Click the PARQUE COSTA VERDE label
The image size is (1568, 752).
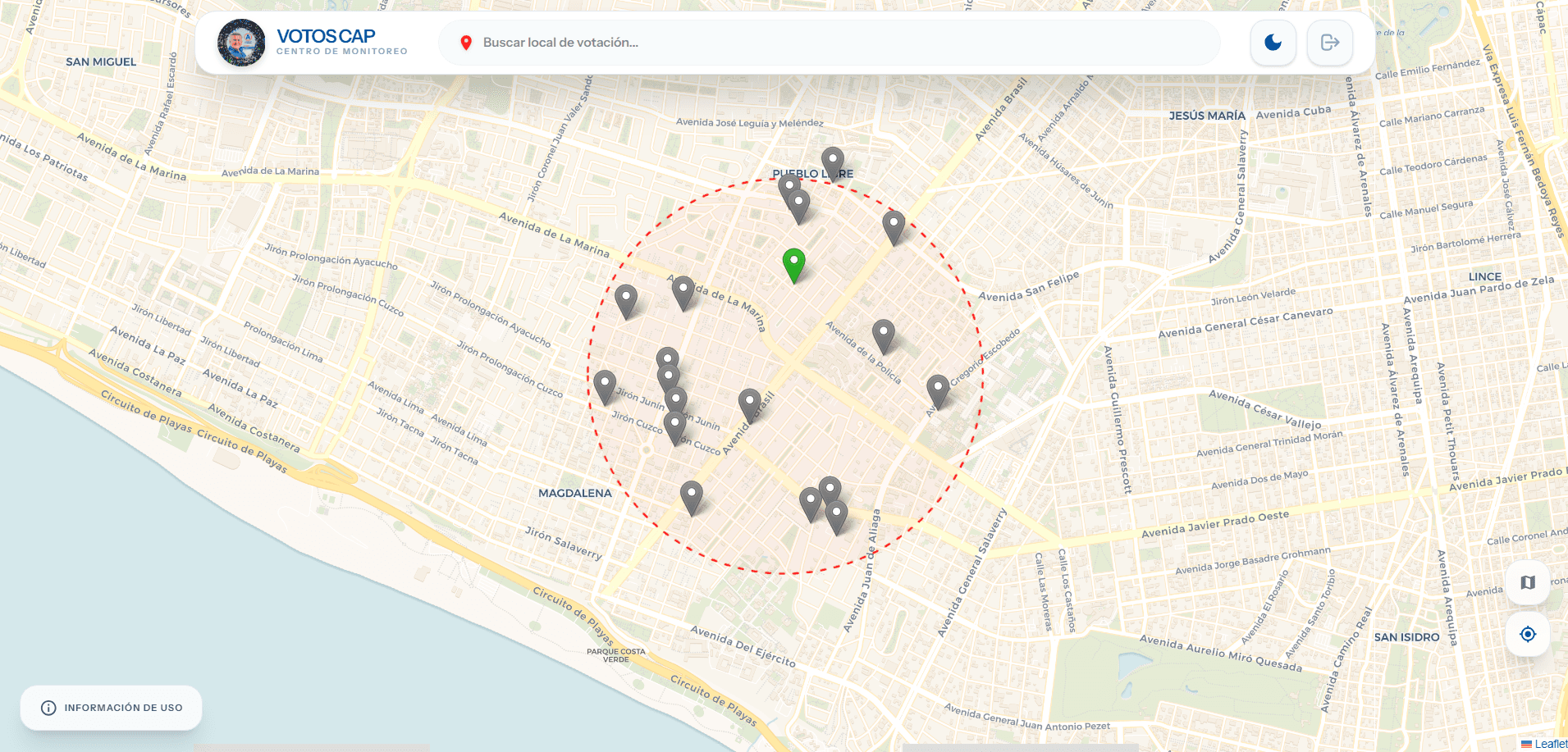616,655
